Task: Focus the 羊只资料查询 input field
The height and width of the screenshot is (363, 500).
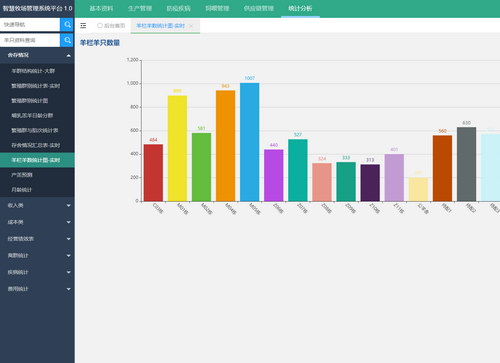Action: click(x=30, y=40)
